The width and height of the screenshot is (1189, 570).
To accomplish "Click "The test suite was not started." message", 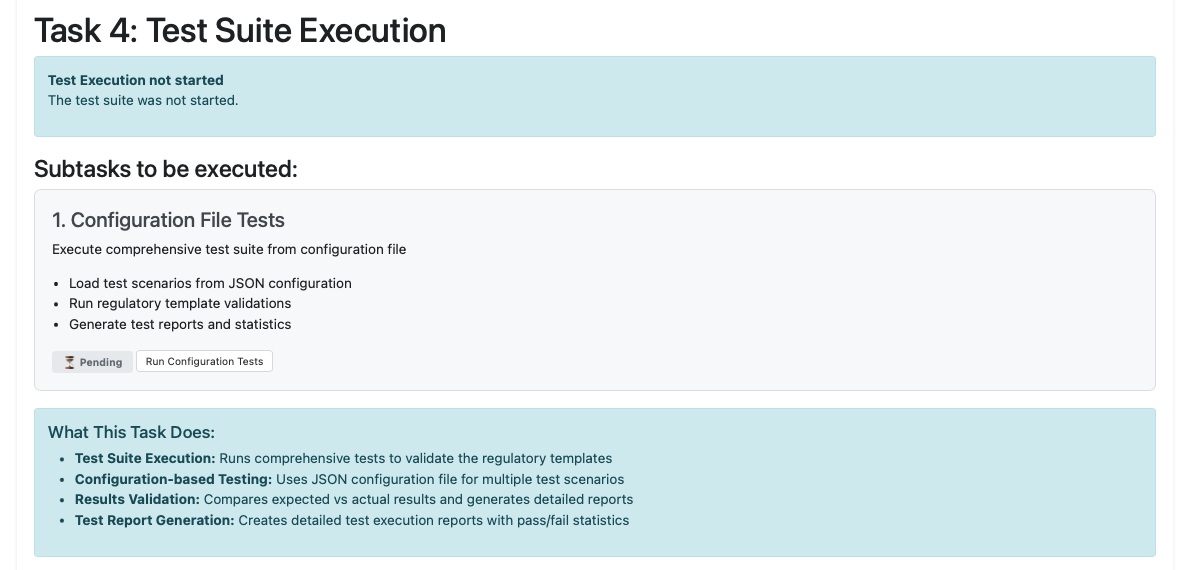I will (143, 100).
